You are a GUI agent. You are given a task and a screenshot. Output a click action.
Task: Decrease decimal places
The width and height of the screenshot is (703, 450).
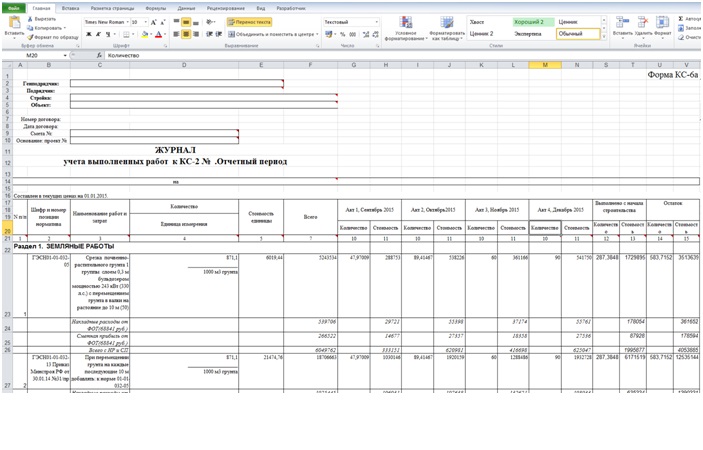(x=375, y=35)
